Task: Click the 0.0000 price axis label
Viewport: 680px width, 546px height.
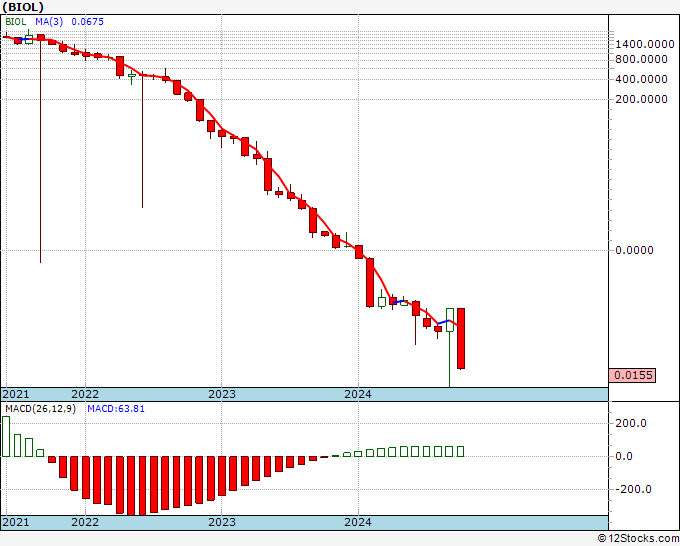Action: click(634, 250)
